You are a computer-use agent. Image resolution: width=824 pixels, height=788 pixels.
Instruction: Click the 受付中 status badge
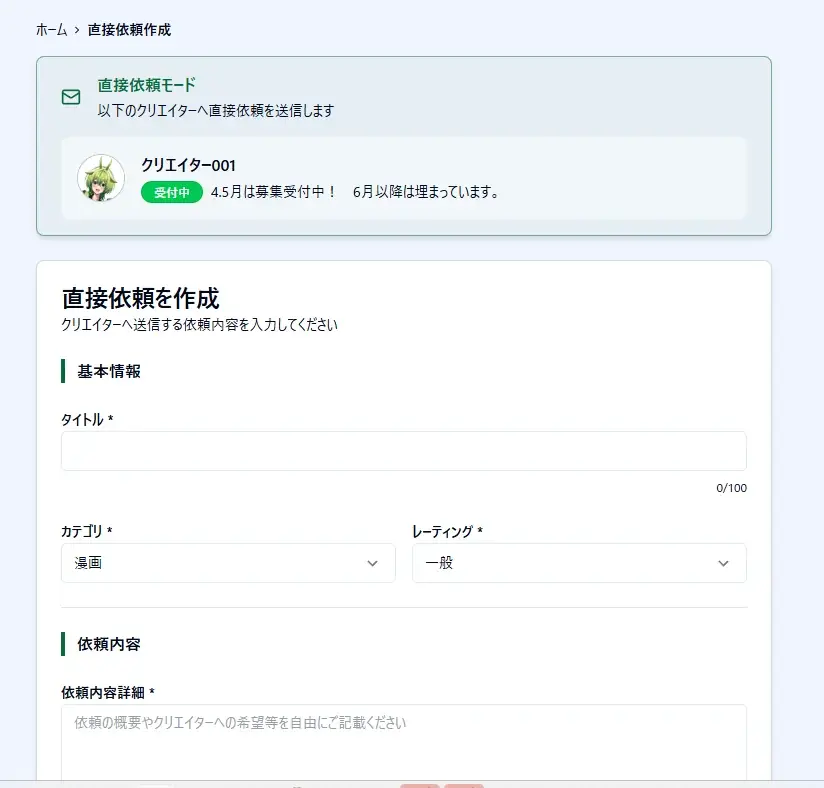click(x=171, y=192)
